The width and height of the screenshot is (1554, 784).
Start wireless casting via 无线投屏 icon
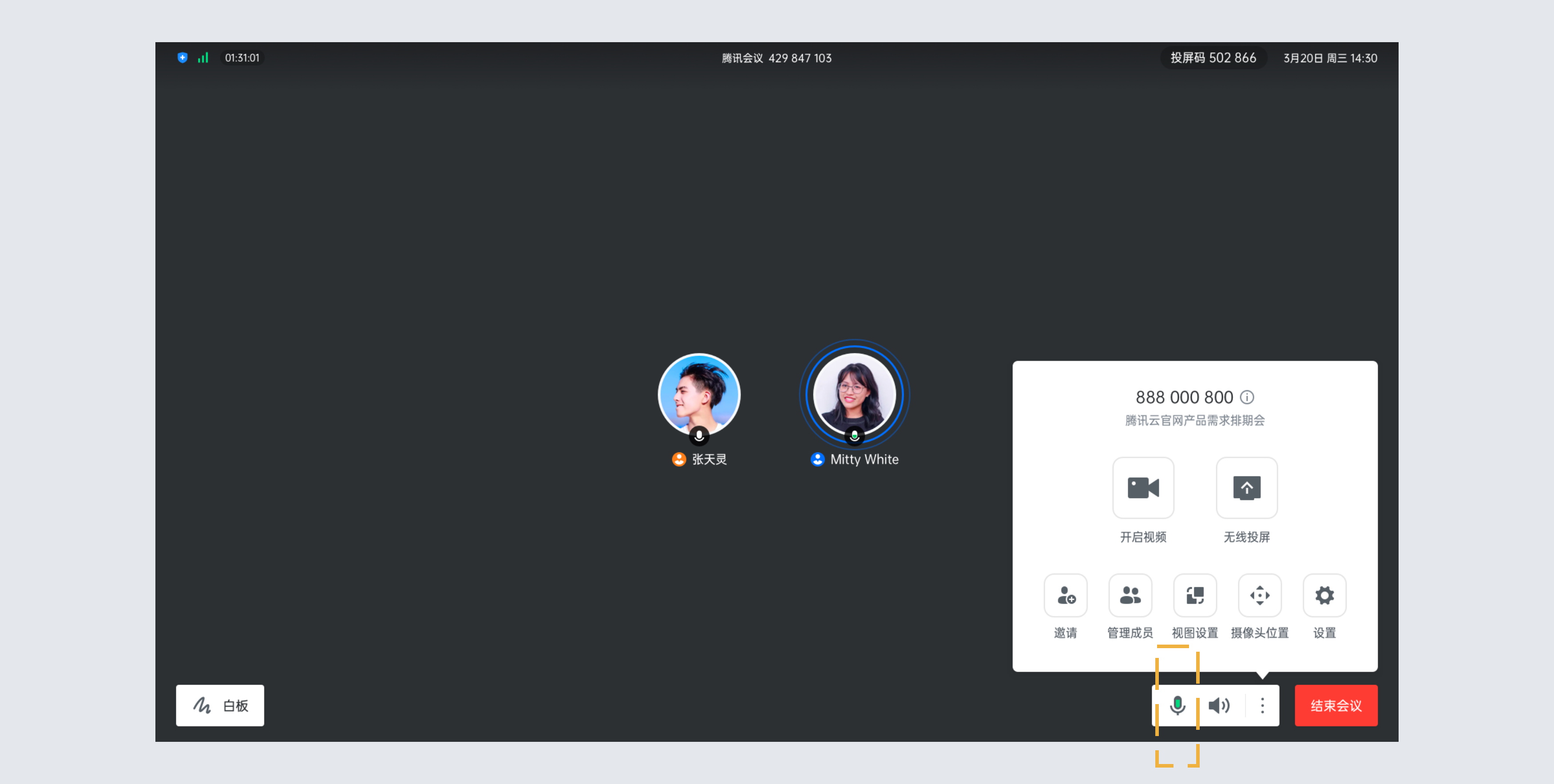pyautogui.click(x=1246, y=488)
